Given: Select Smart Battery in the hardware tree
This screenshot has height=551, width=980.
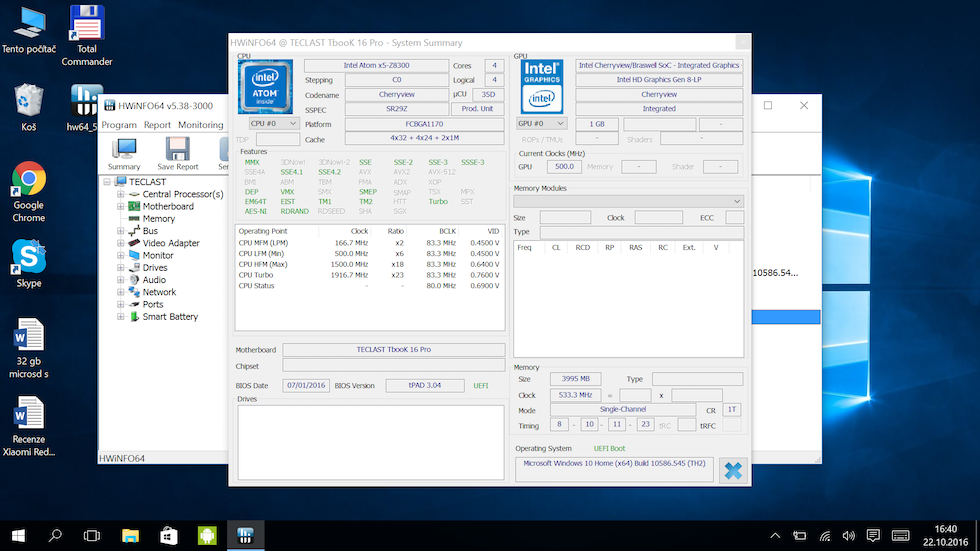Looking at the screenshot, I should (x=170, y=316).
